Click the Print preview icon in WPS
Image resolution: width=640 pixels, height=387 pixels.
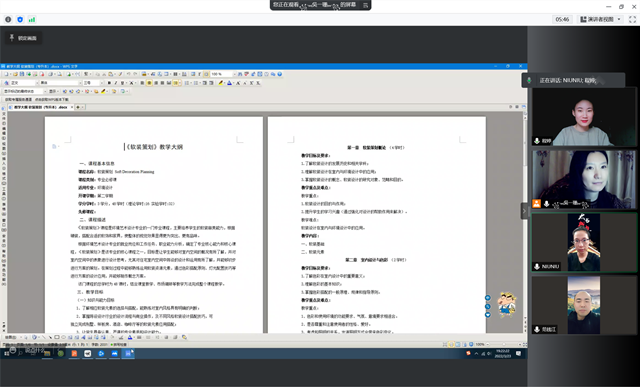click(59, 74)
